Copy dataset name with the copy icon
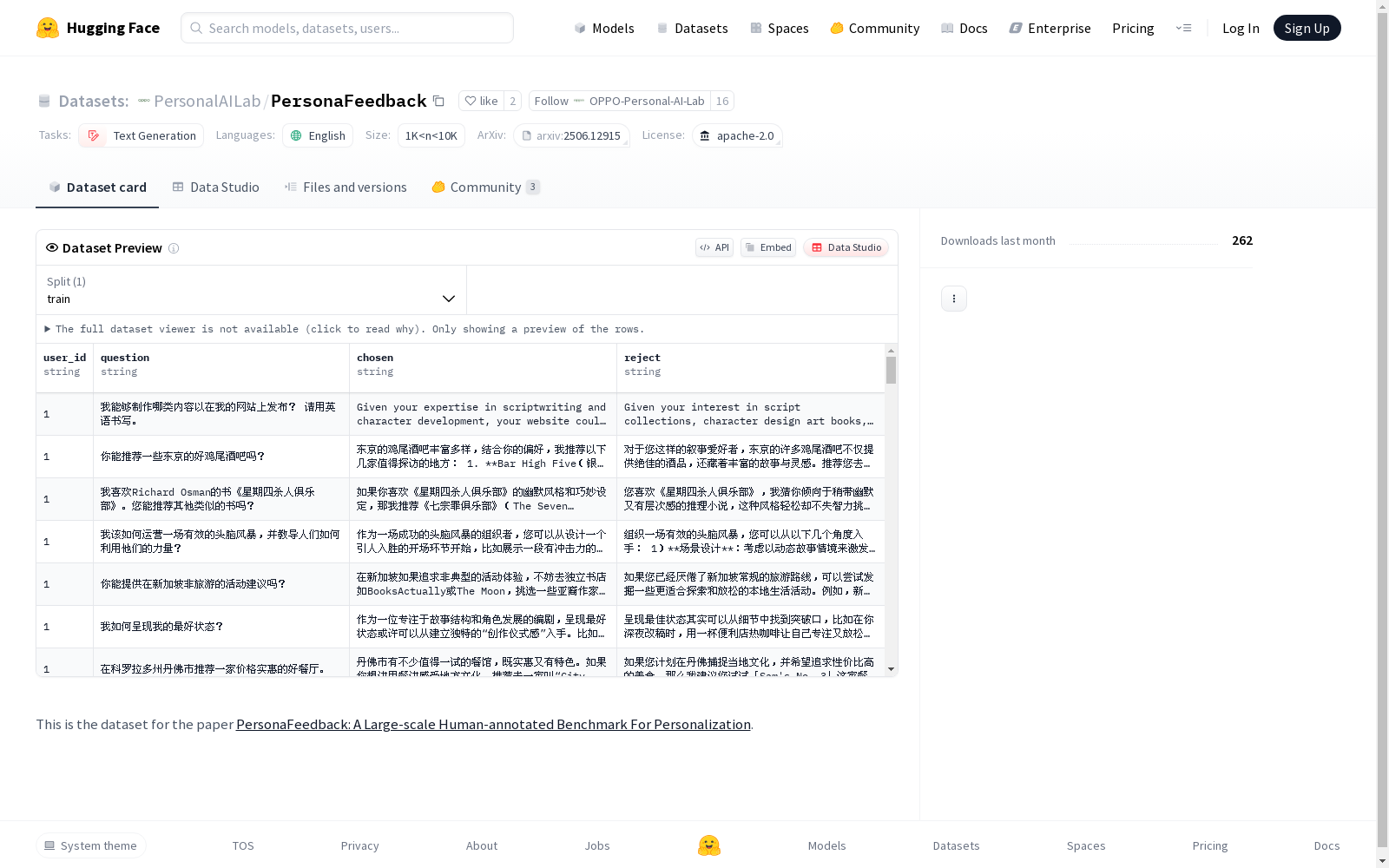1389x868 pixels. tap(439, 102)
